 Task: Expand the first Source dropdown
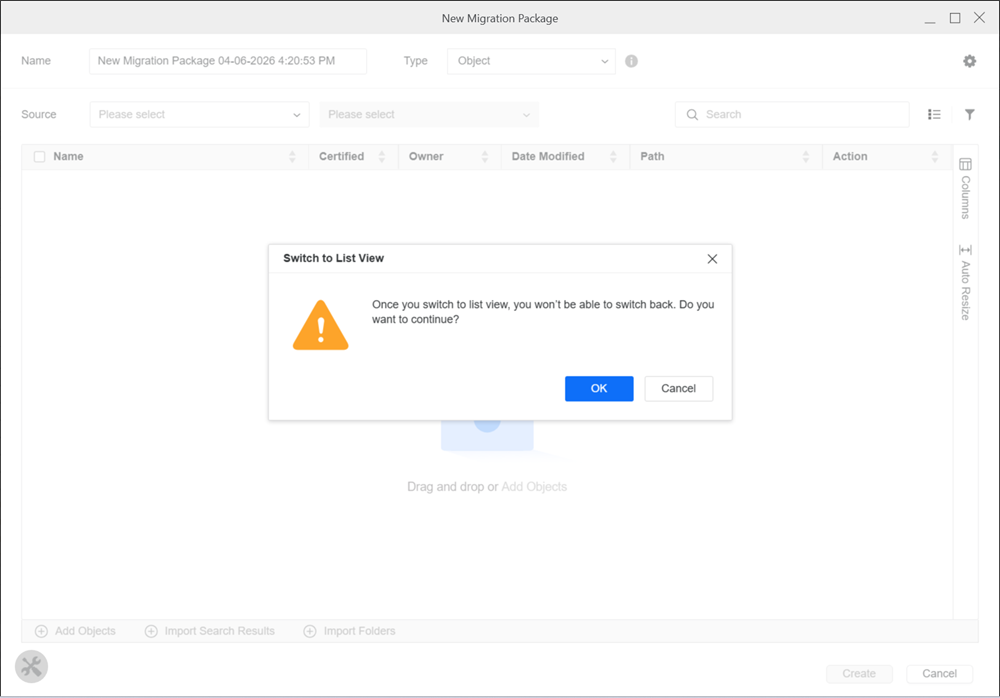[199, 115]
